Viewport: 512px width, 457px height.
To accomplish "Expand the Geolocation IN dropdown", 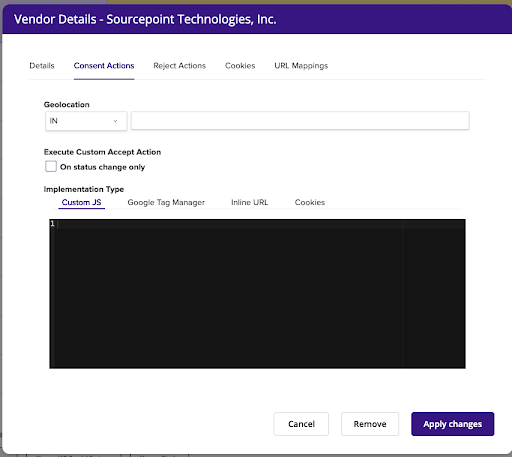I will click(86, 121).
